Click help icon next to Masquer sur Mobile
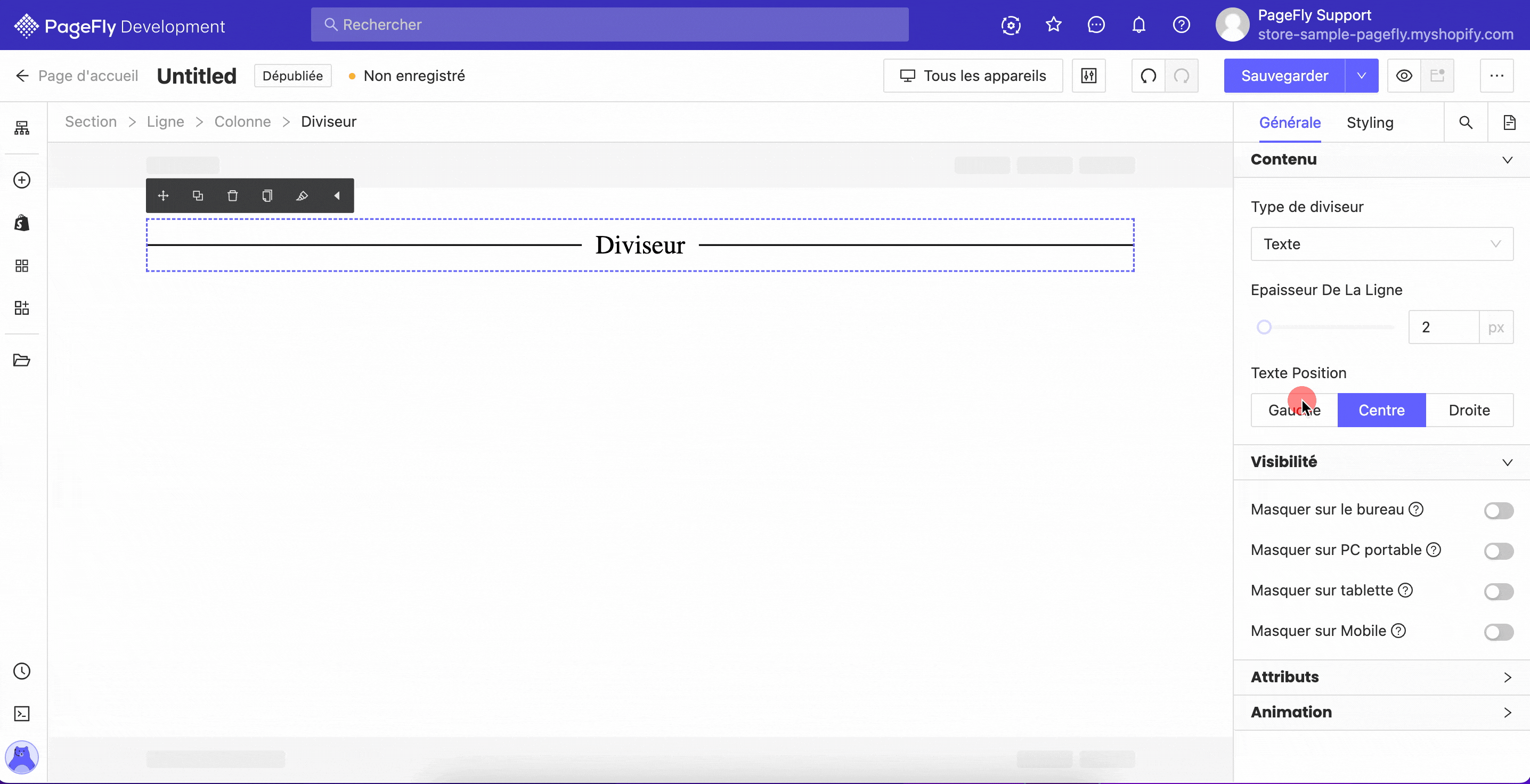The width and height of the screenshot is (1530, 784). 1398,631
